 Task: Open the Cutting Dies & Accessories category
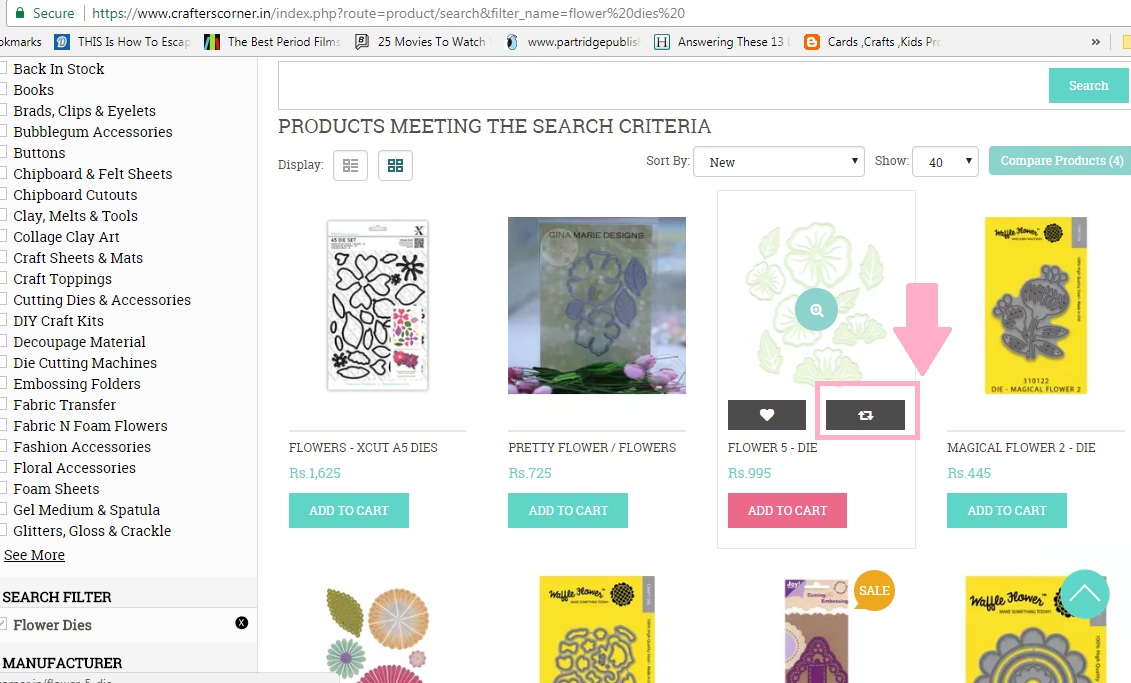(x=101, y=299)
